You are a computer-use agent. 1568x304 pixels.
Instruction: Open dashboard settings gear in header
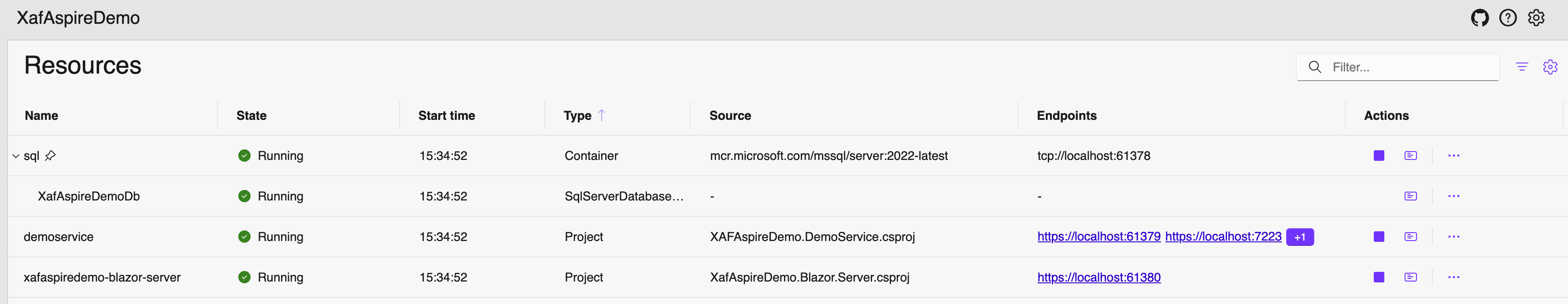click(1536, 18)
